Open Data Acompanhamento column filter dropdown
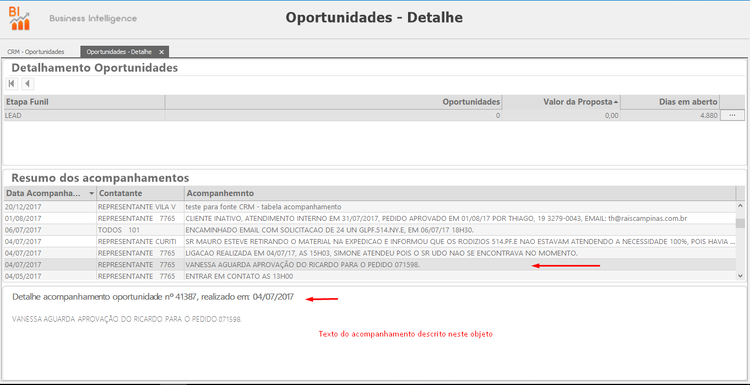The height and width of the screenshot is (385, 750). (91, 194)
